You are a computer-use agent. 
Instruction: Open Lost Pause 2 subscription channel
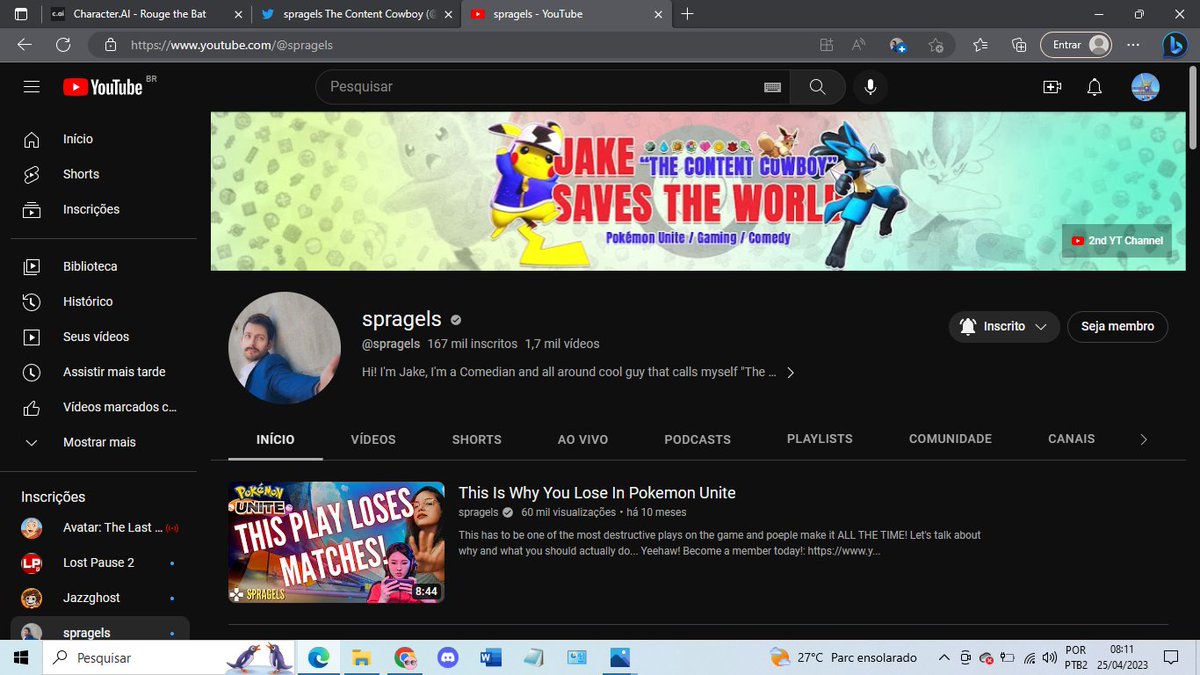tap(98, 562)
